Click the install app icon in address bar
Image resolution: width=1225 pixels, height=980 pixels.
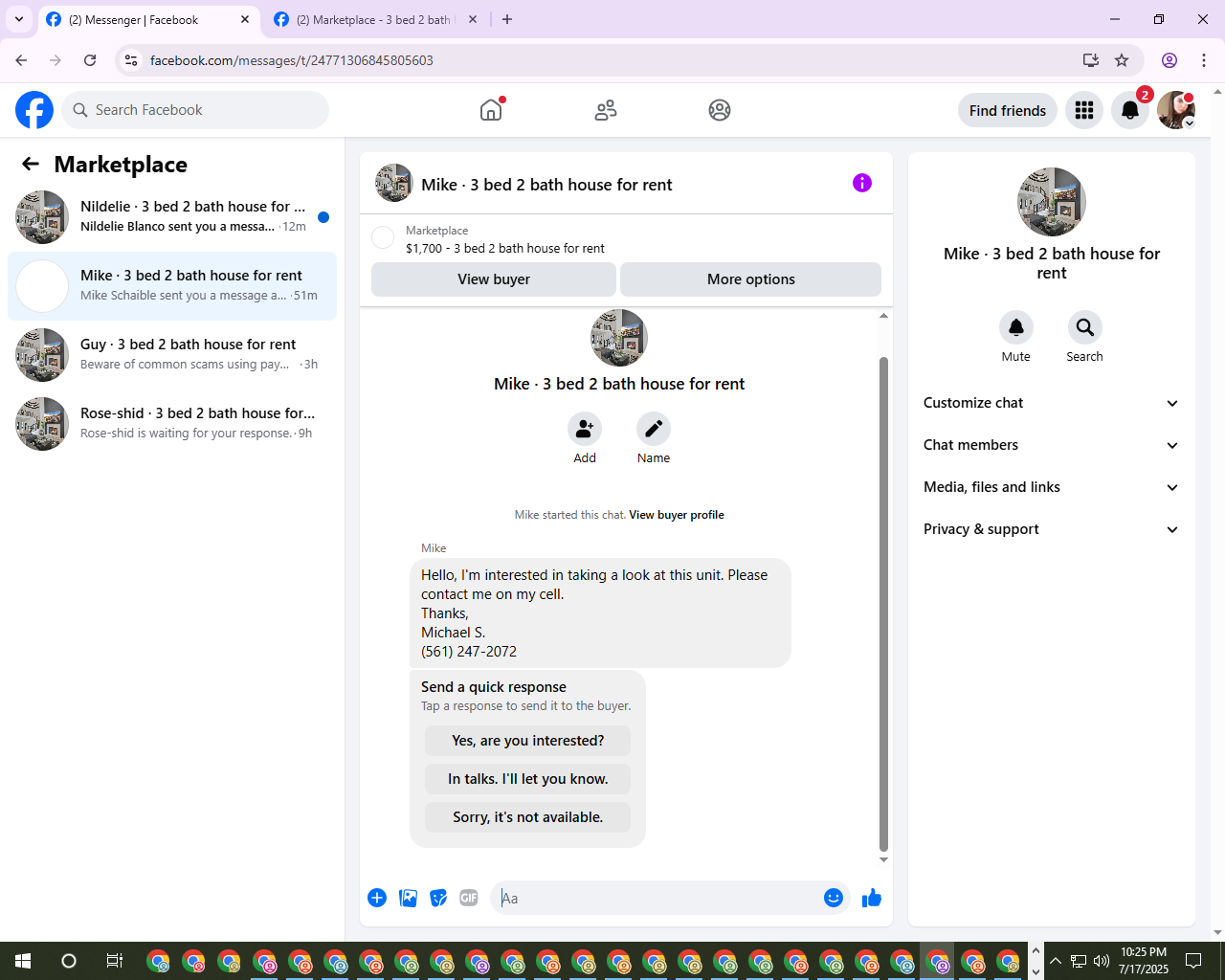pyautogui.click(x=1091, y=60)
